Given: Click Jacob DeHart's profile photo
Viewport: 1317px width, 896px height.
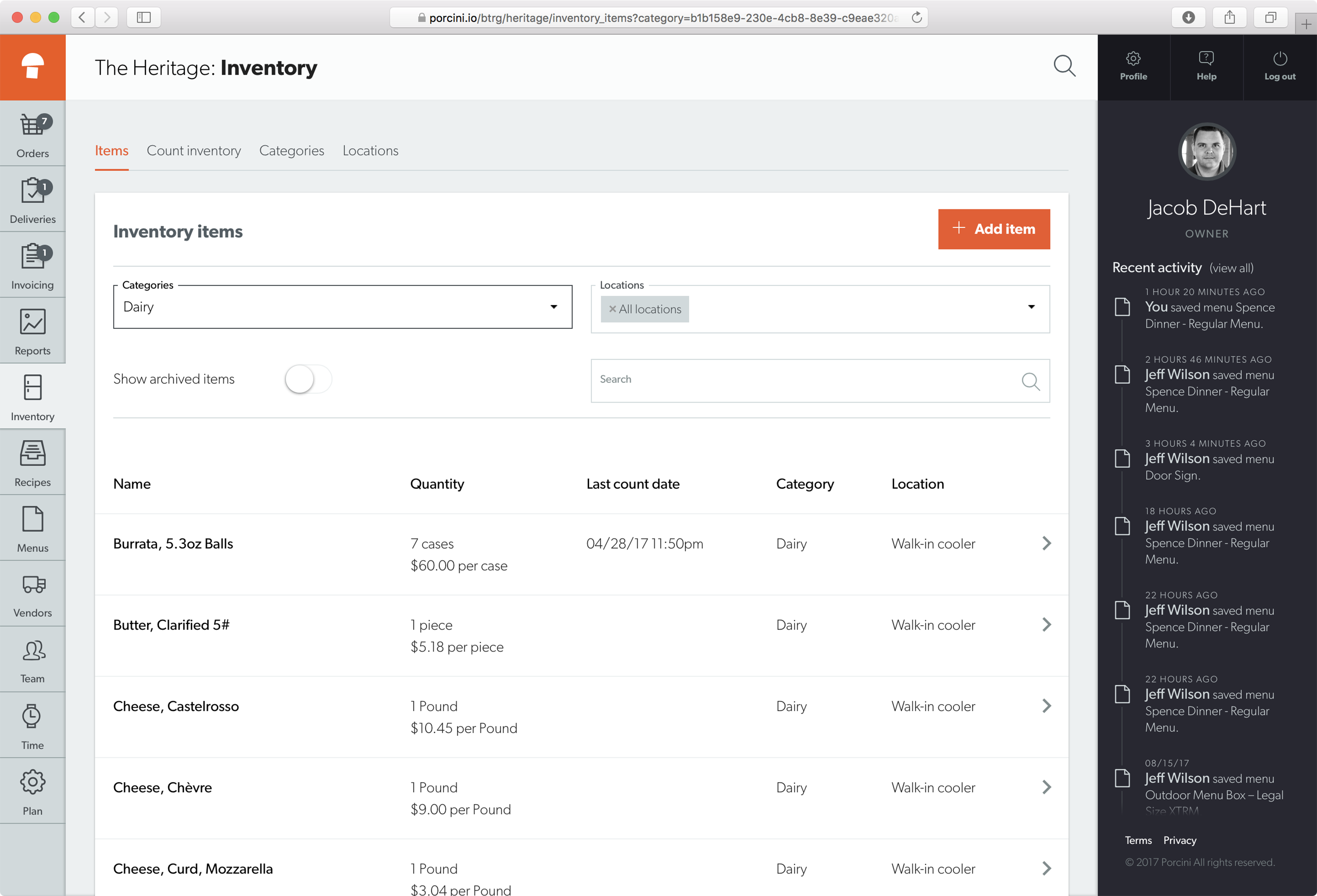Looking at the screenshot, I should tap(1206, 152).
